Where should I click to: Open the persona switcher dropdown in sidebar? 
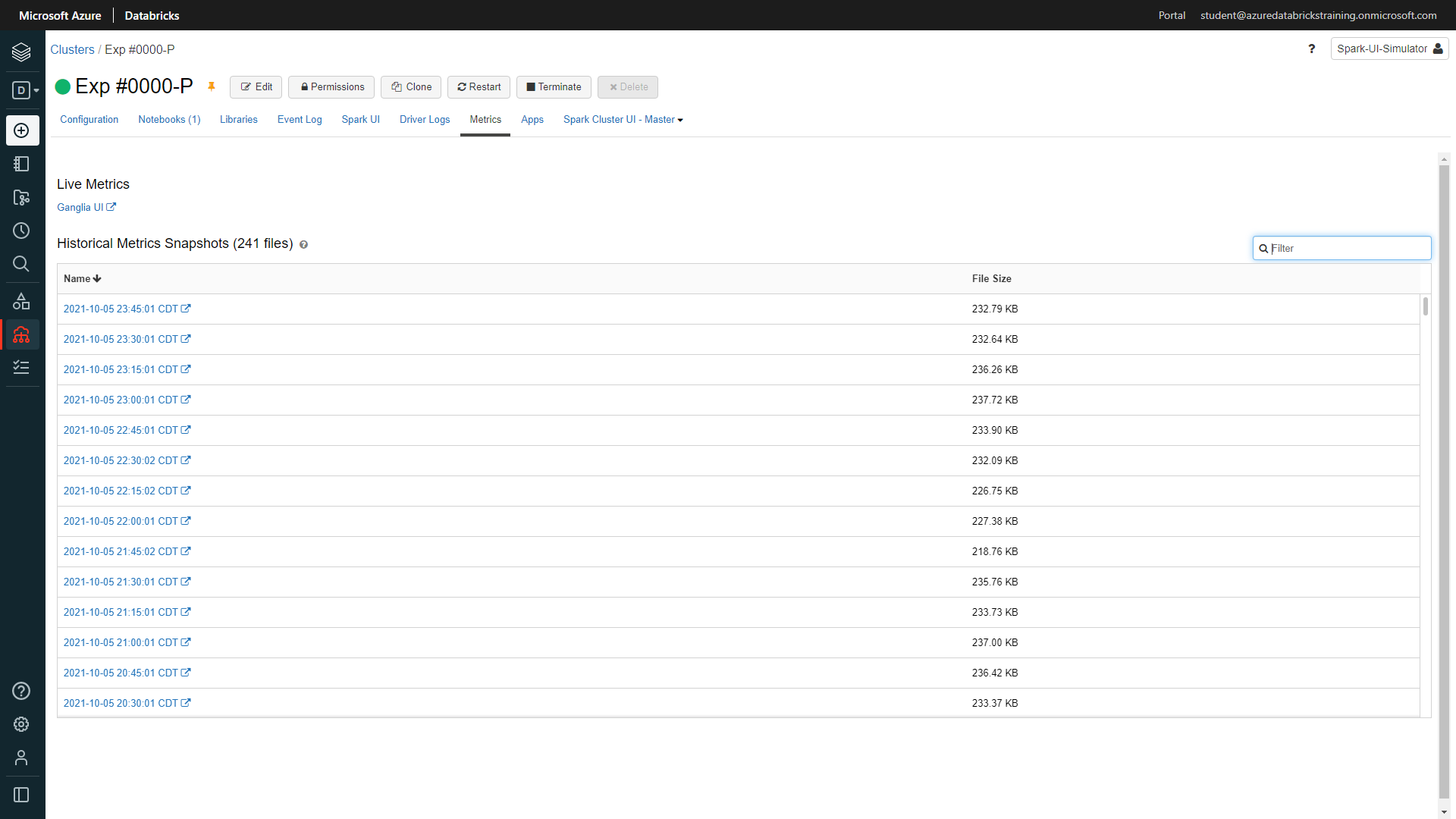(x=25, y=91)
